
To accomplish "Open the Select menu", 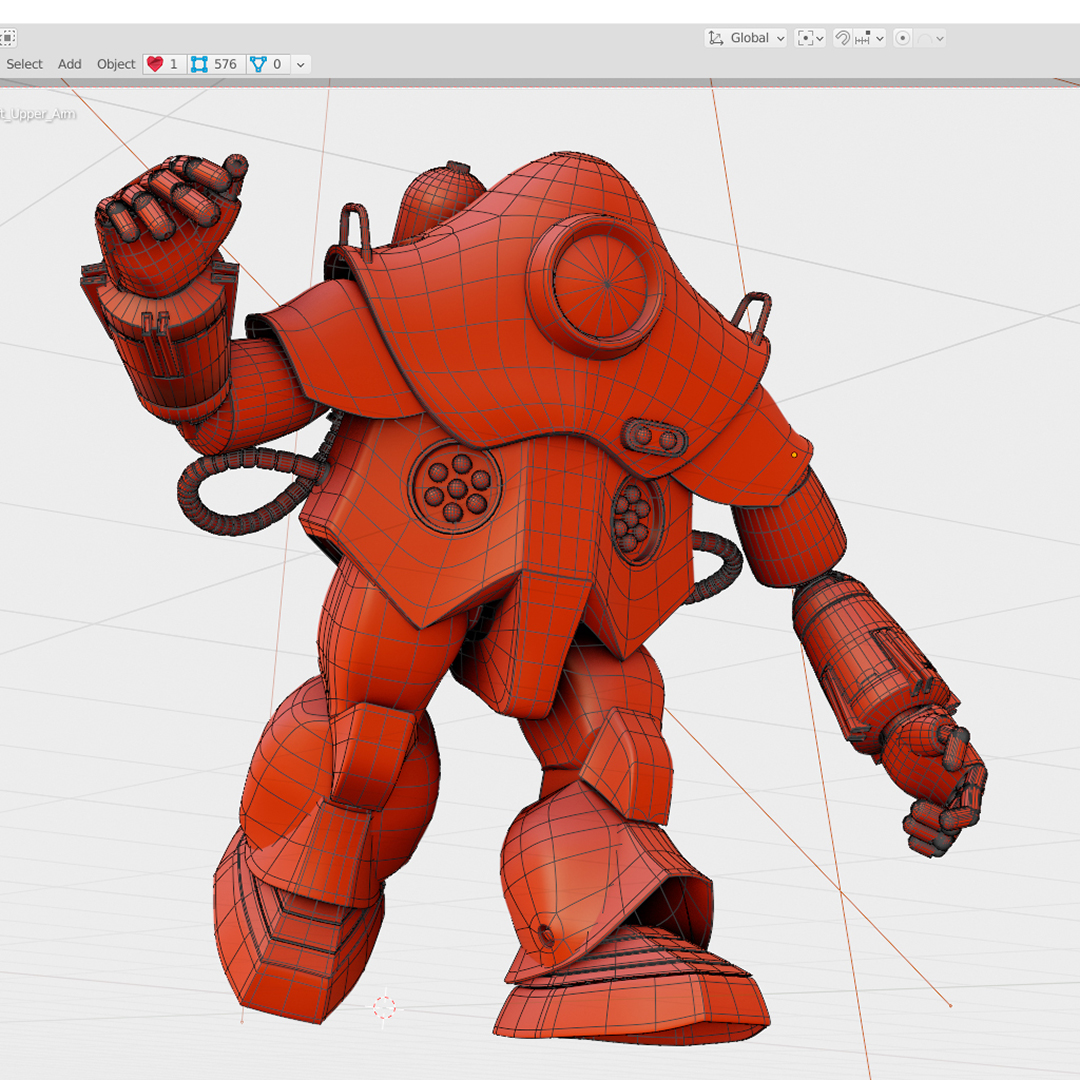I will [x=25, y=64].
